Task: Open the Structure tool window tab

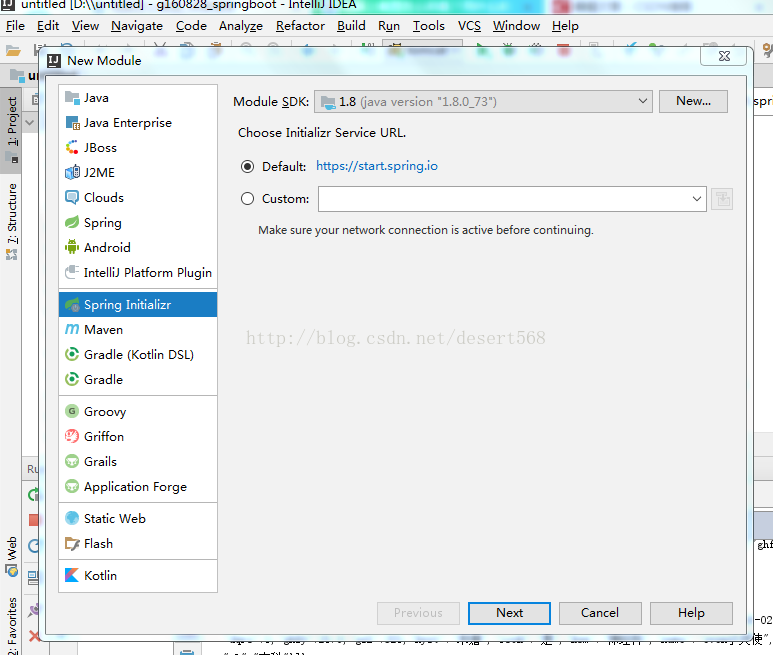Action: pyautogui.click(x=11, y=222)
